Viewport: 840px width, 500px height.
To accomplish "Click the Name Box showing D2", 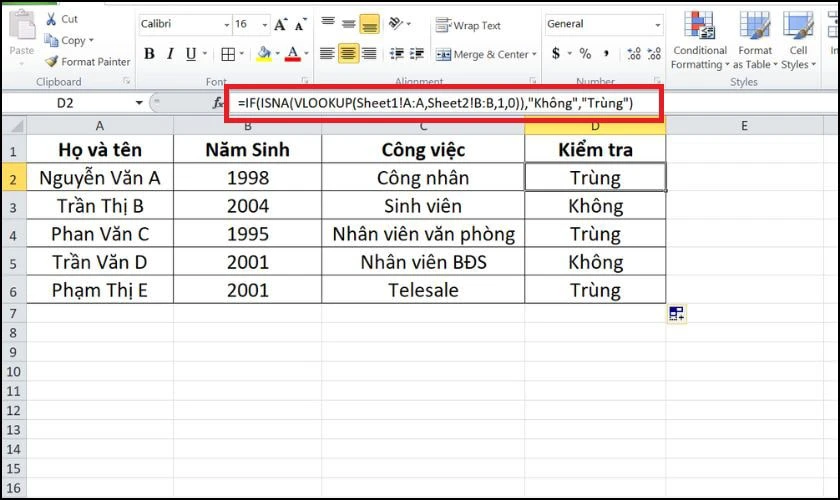I will pyautogui.click(x=65, y=103).
